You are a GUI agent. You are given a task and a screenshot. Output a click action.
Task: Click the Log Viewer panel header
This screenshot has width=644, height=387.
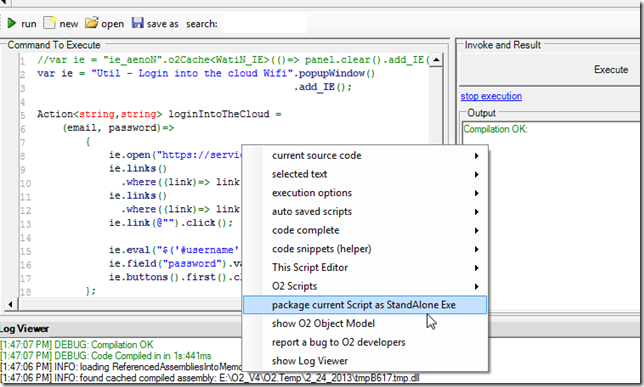pos(25,329)
